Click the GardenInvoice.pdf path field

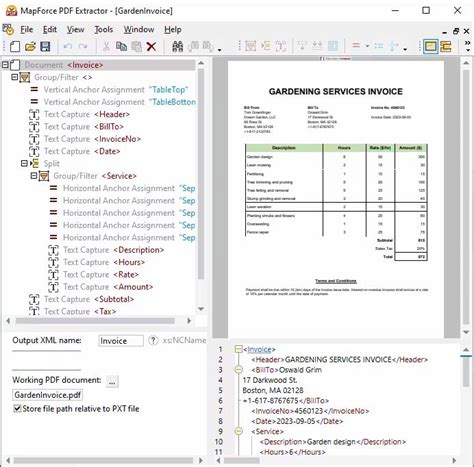point(48,395)
